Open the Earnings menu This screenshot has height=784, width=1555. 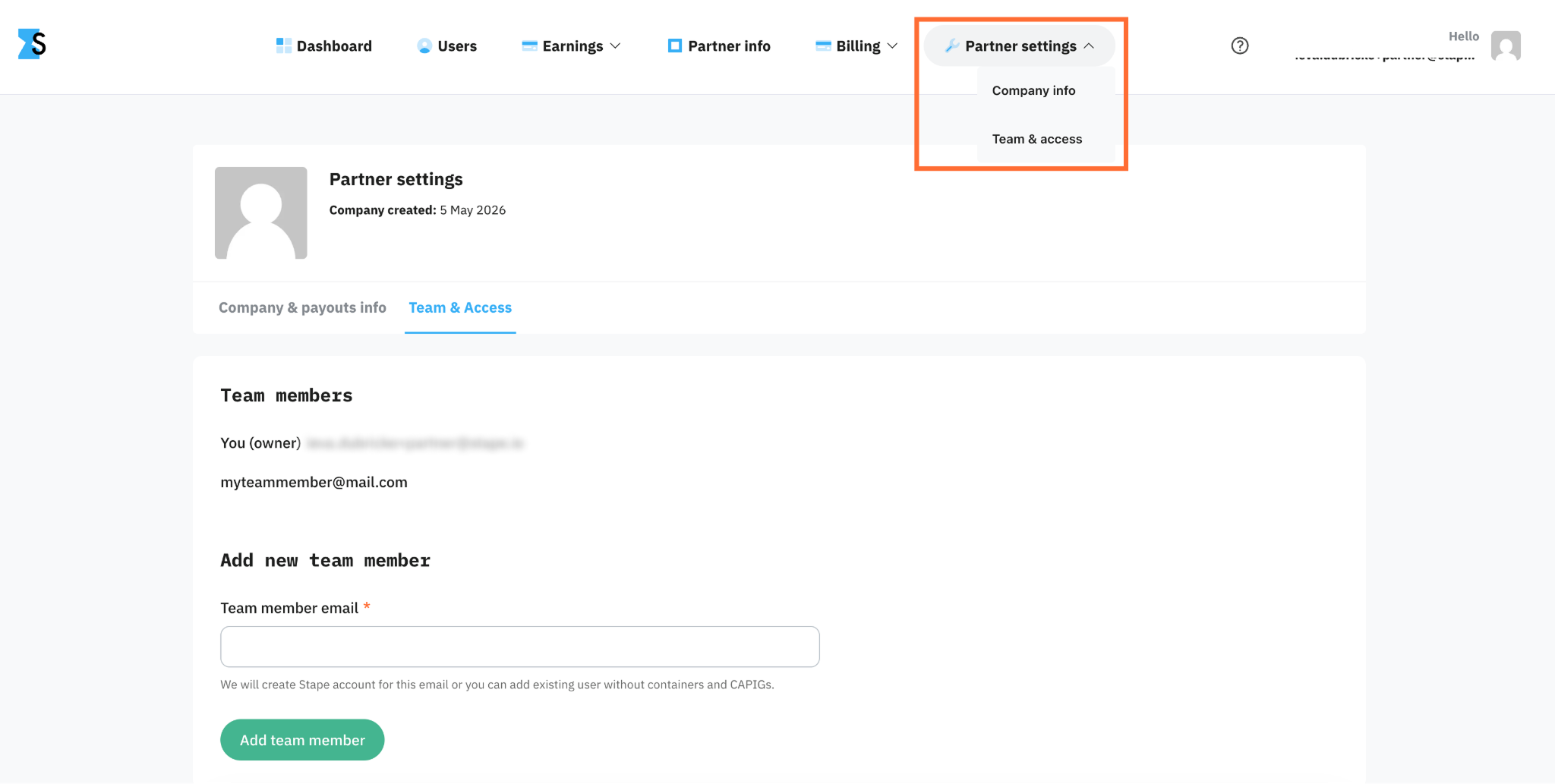pos(572,46)
